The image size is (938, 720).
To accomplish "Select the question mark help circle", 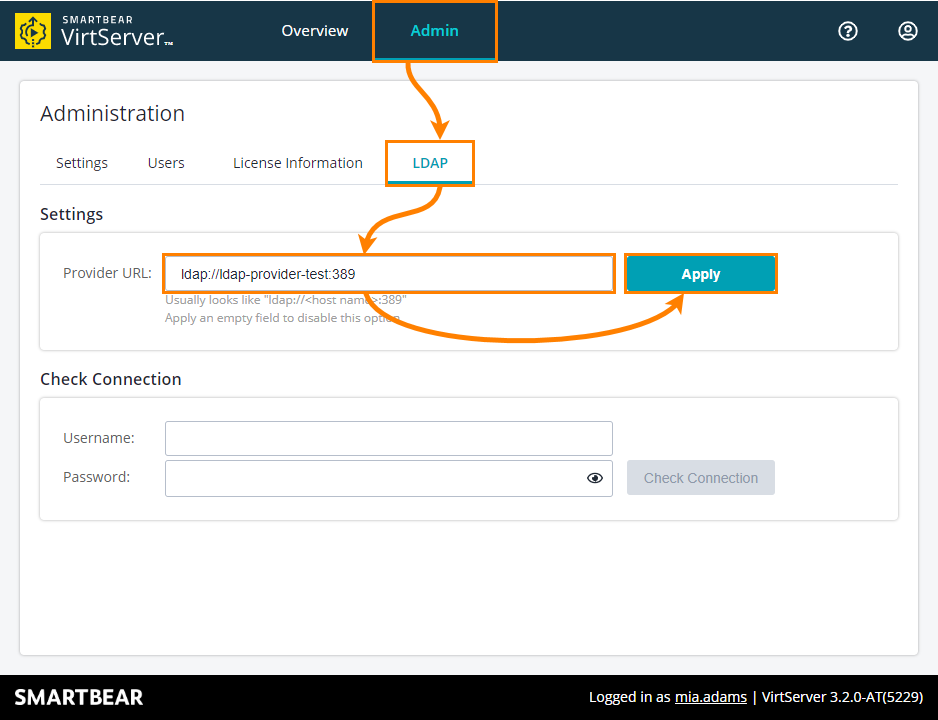I will (848, 31).
